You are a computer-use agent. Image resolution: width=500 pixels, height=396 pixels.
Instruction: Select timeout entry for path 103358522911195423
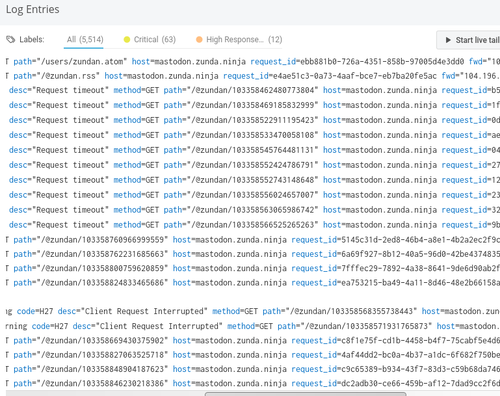(253, 120)
